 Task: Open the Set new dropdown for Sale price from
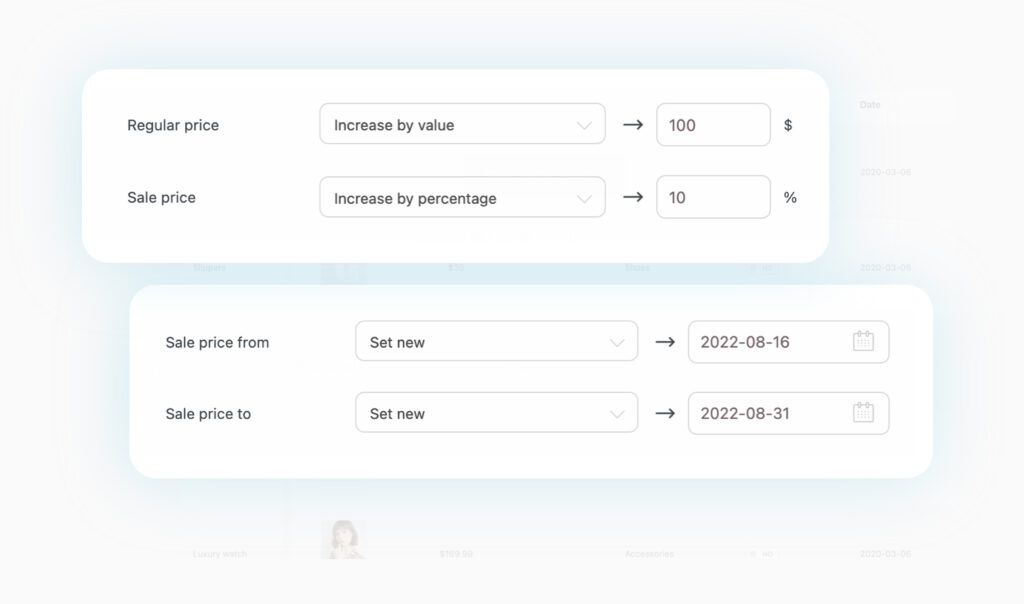[x=497, y=341]
